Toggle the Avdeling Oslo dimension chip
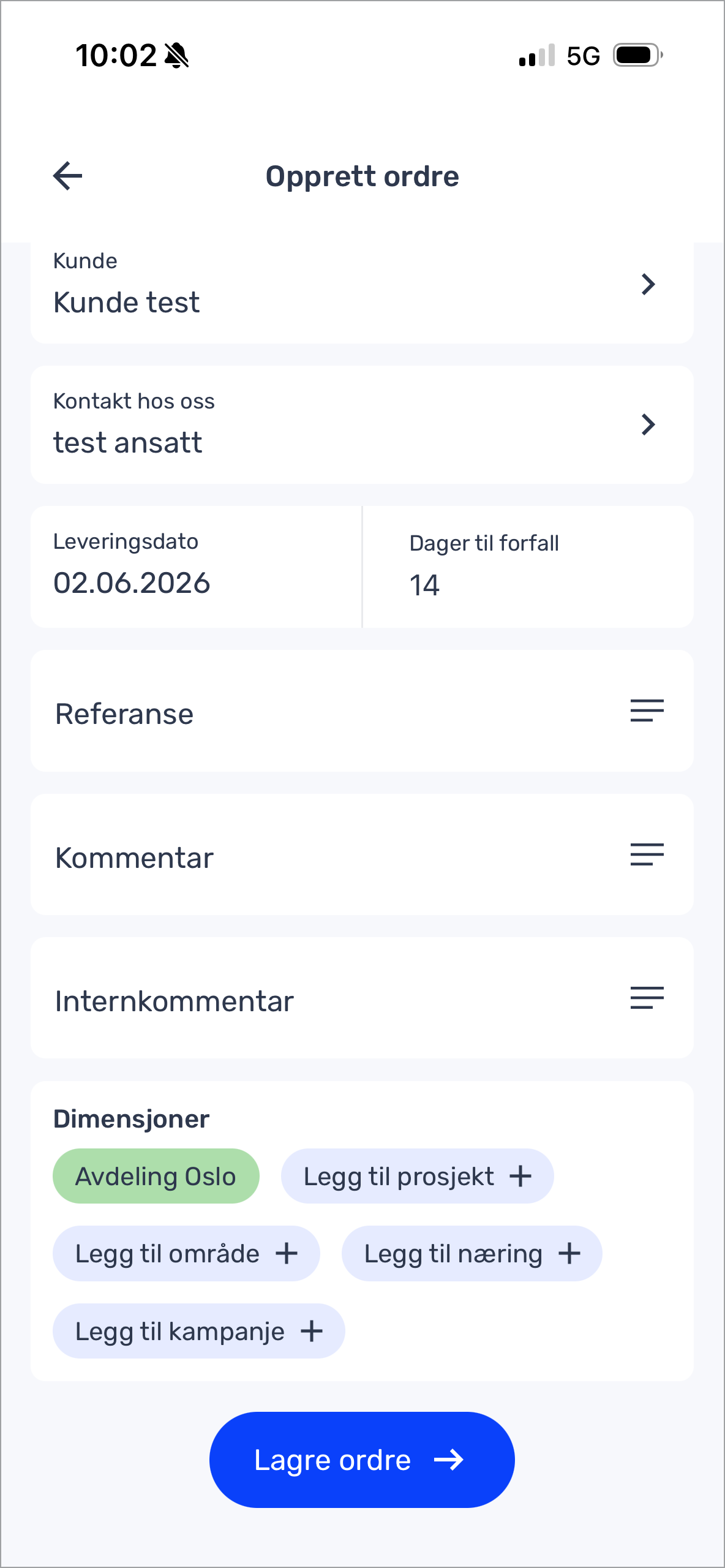Screen dimensions: 725x1568 click(156, 1176)
